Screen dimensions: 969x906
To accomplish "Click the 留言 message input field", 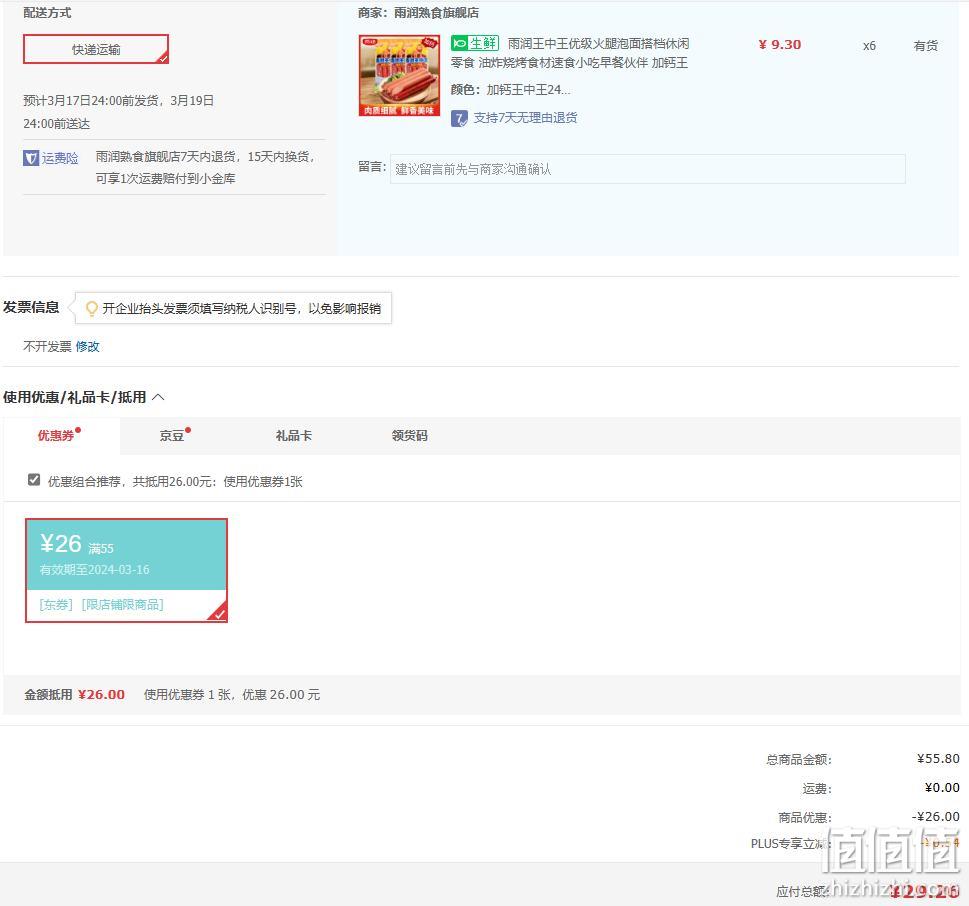I will tap(648, 169).
